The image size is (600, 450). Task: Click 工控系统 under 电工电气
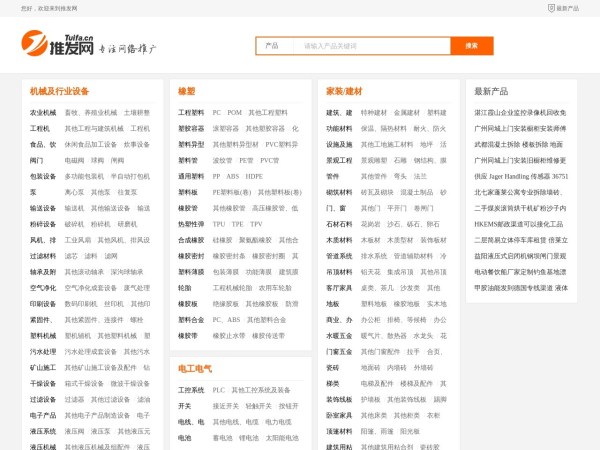coord(191,390)
